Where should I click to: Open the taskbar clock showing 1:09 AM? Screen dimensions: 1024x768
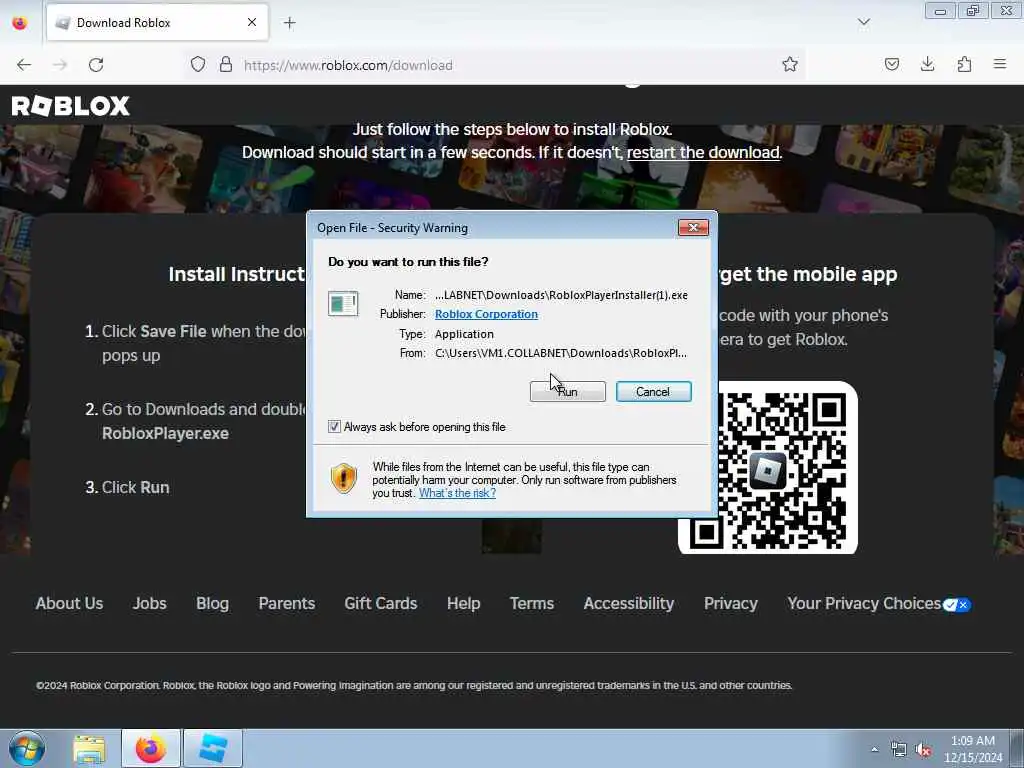[973, 749]
